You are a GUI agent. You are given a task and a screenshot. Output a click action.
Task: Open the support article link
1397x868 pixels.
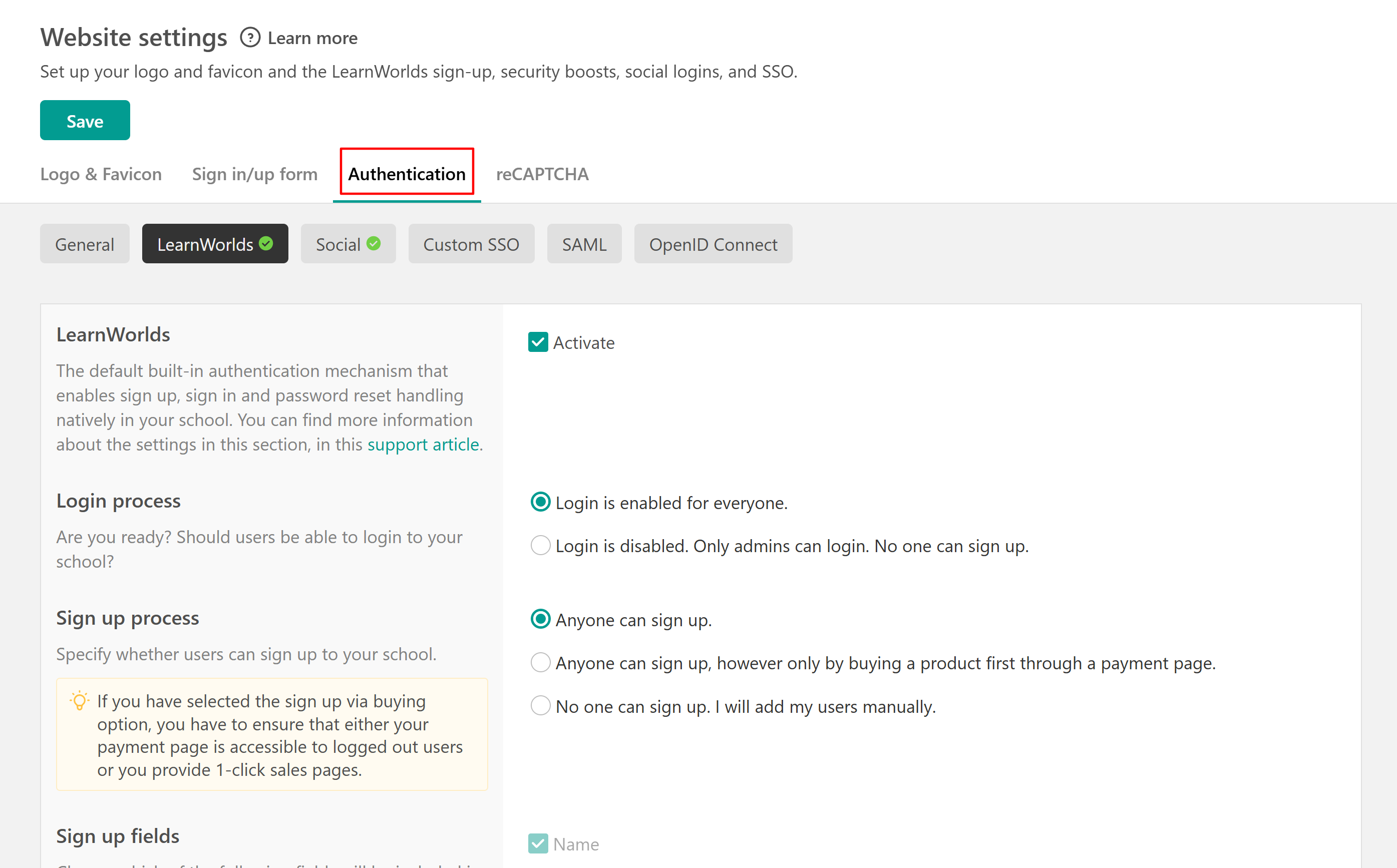(x=423, y=445)
